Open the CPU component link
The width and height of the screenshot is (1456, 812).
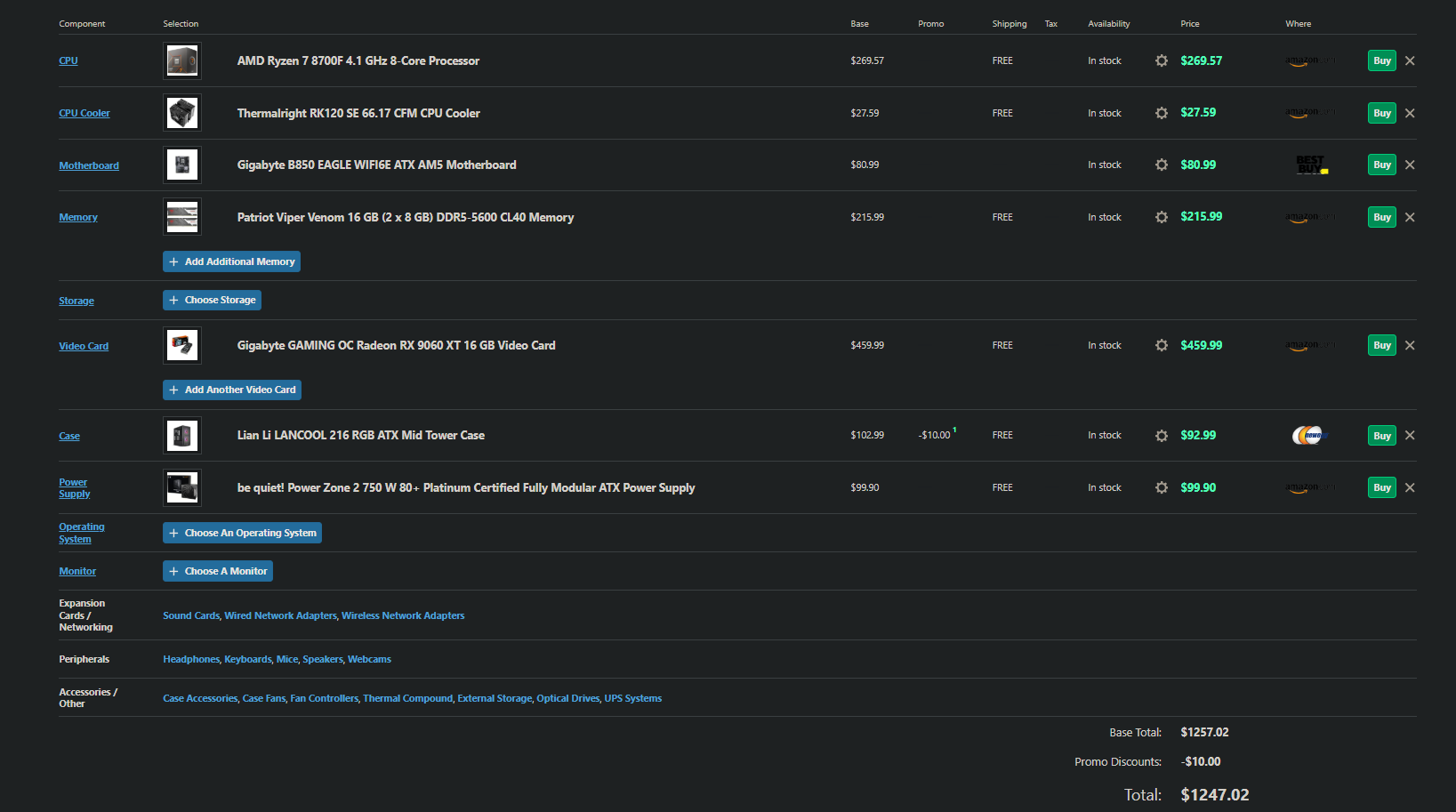(x=68, y=60)
